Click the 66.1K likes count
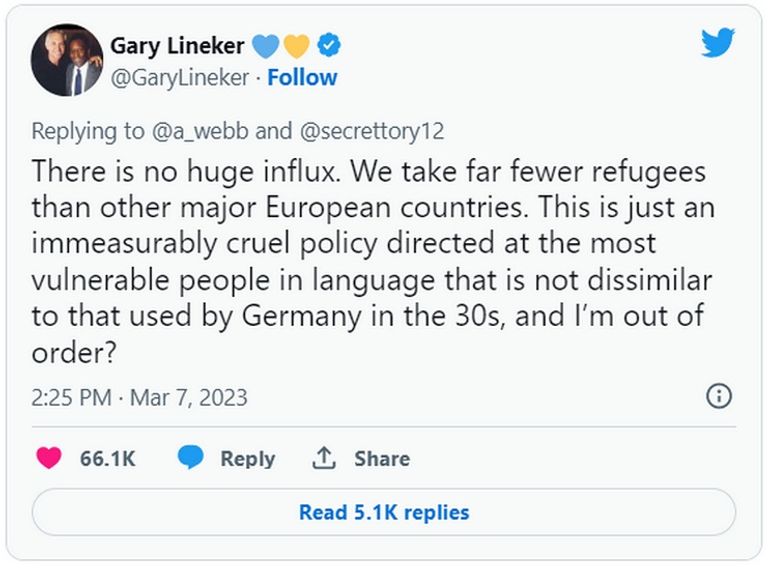Image resolution: width=768 pixels, height=569 pixels. (108, 459)
